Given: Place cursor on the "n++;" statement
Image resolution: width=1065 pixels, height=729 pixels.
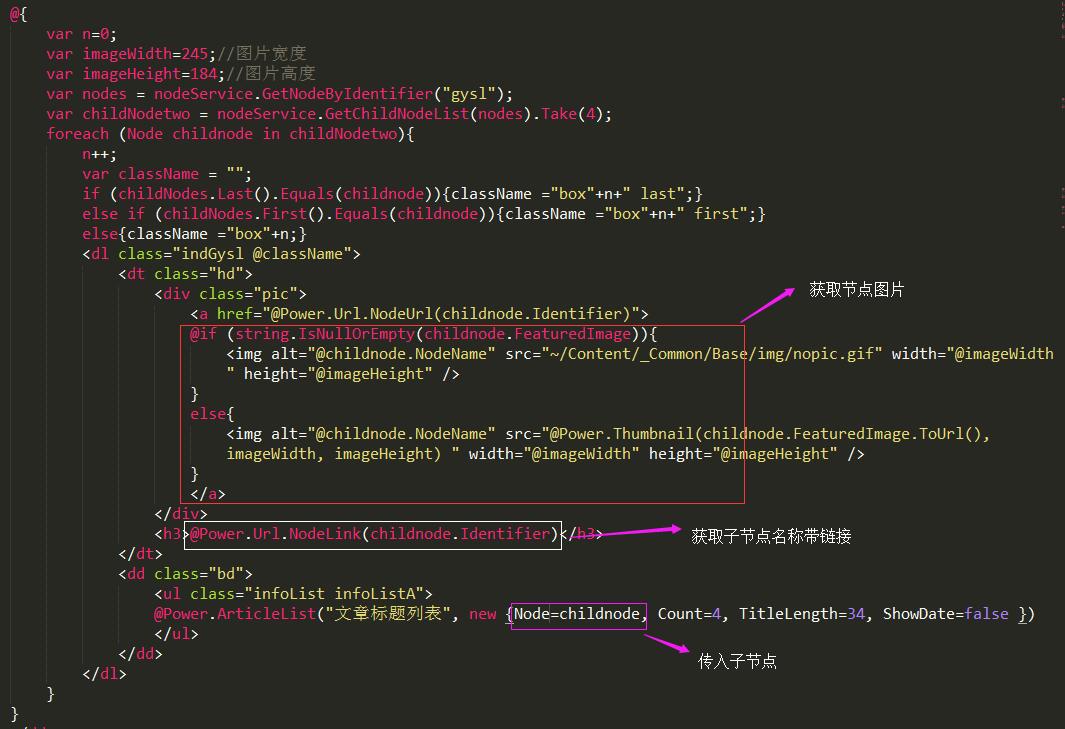Looking at the screenshot, I should 100,154.
